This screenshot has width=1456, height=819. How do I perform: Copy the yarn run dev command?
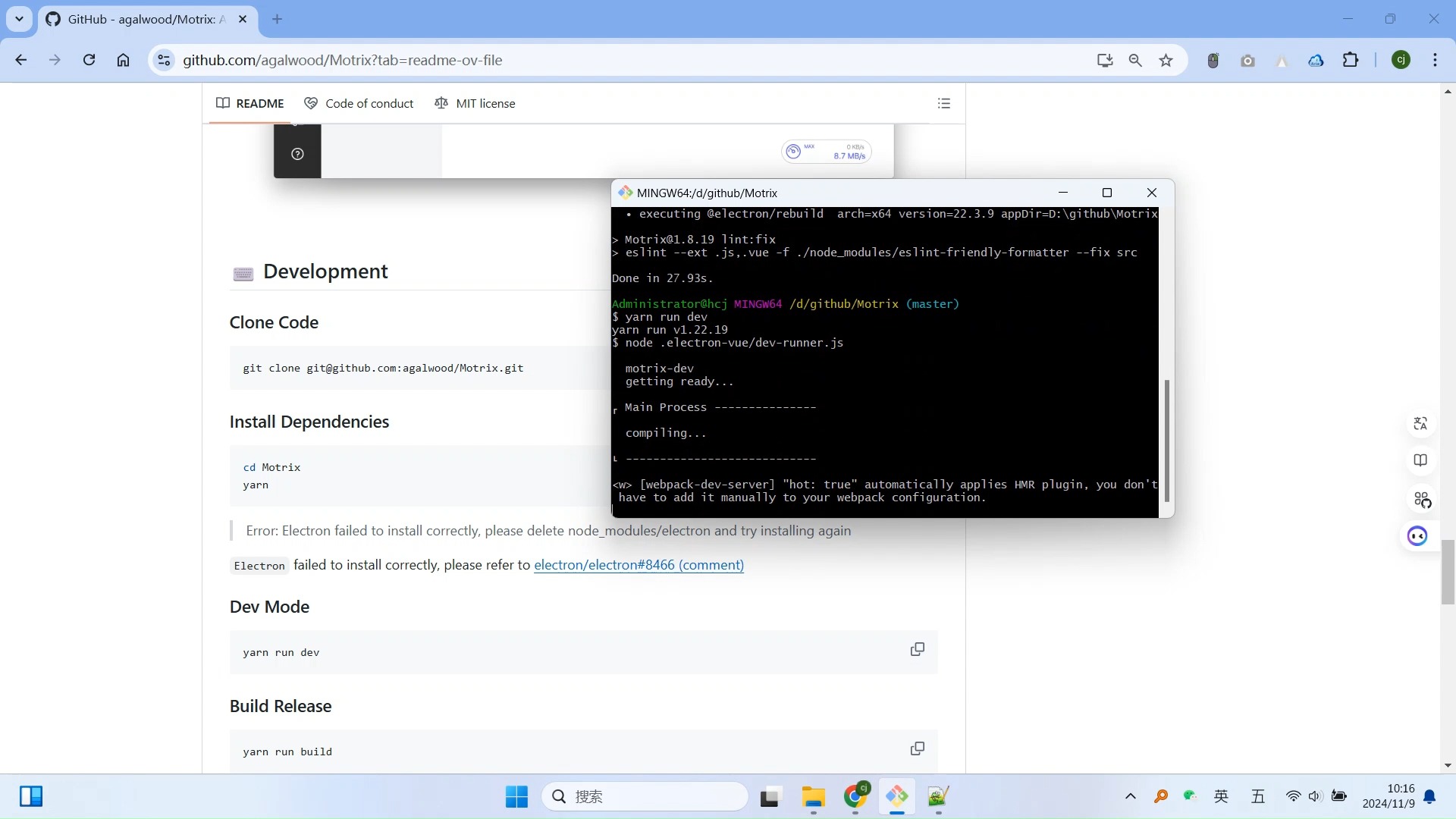tap(918, 649)
